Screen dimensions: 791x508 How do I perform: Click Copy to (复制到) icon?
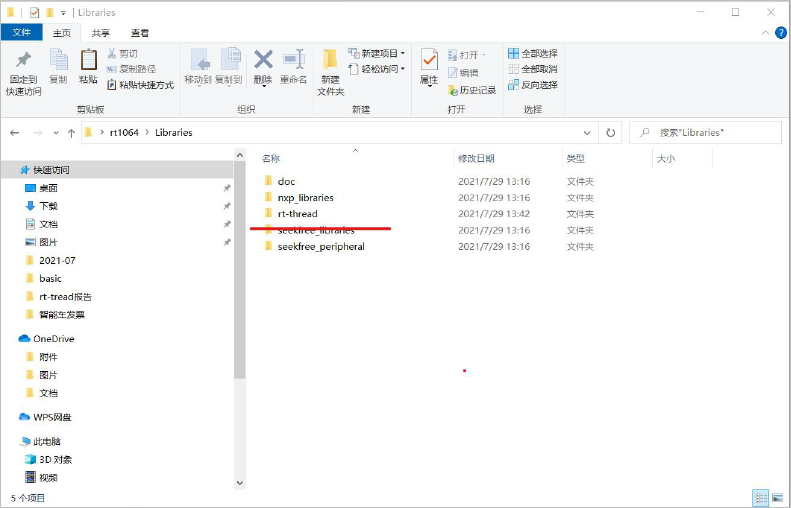click(x=229, y=67)
